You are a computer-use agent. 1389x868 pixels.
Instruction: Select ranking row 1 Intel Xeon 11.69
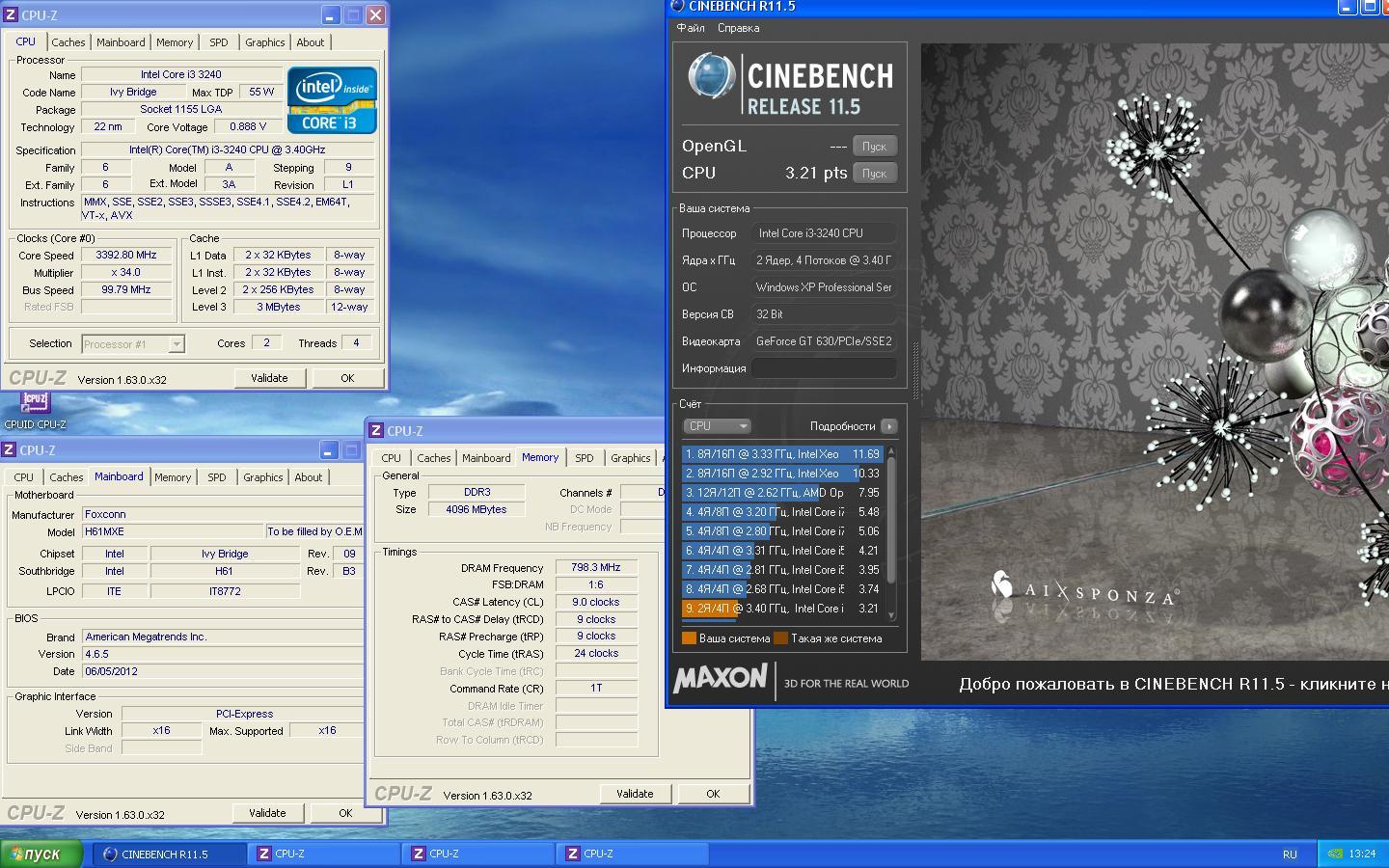pos(782,454)
